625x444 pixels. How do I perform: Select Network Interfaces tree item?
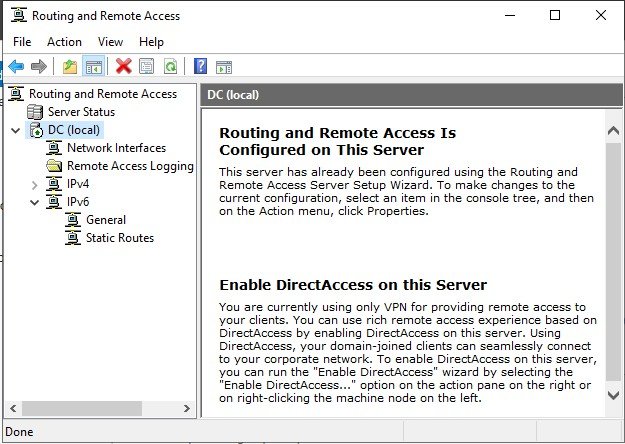116,148
